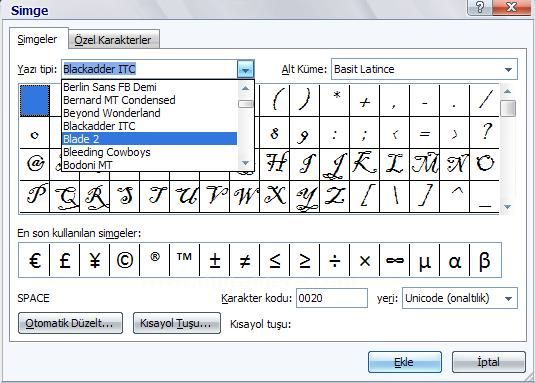The image size is (535, 383).
Task: Open the Alt Küme subset dropdown
Action: pos(508,70)
